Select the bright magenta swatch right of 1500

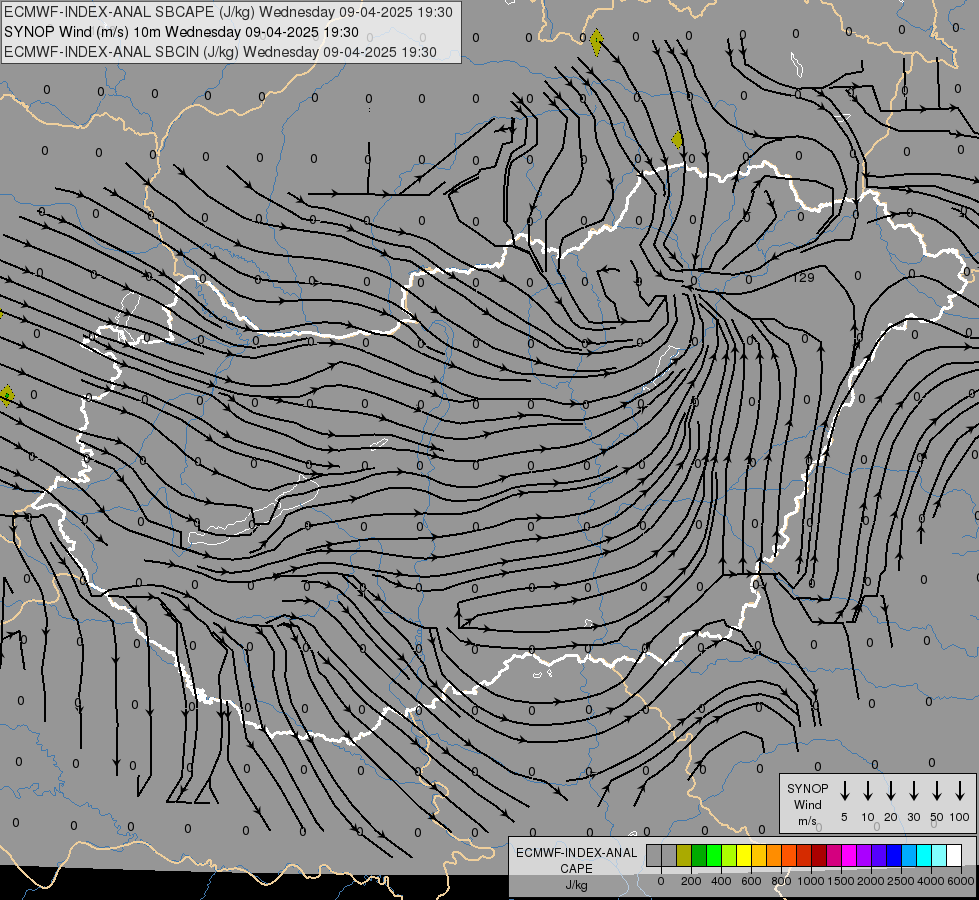pos(850,855)
